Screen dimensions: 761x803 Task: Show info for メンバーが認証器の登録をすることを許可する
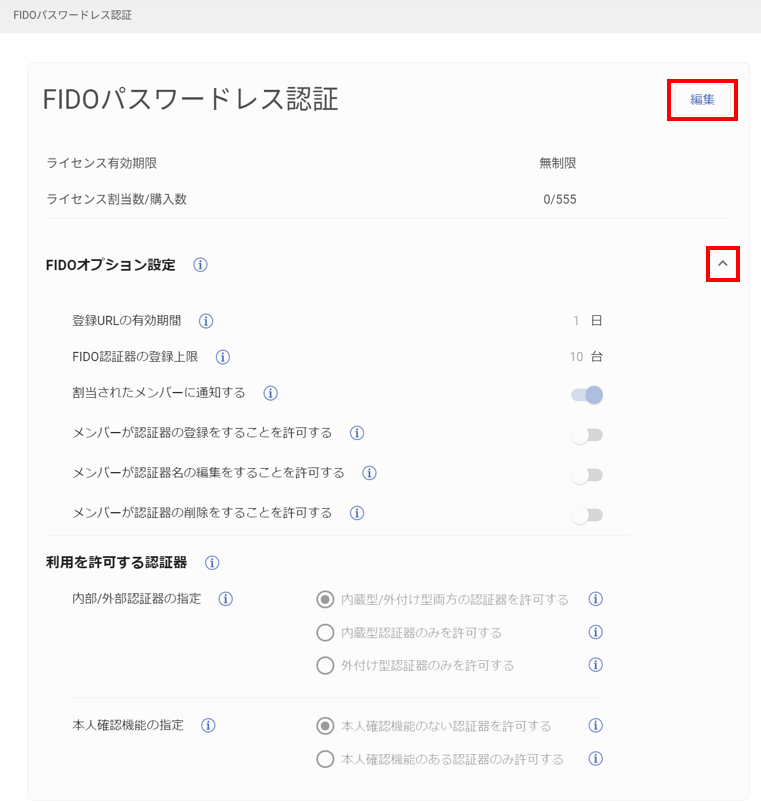pos(357,433)
